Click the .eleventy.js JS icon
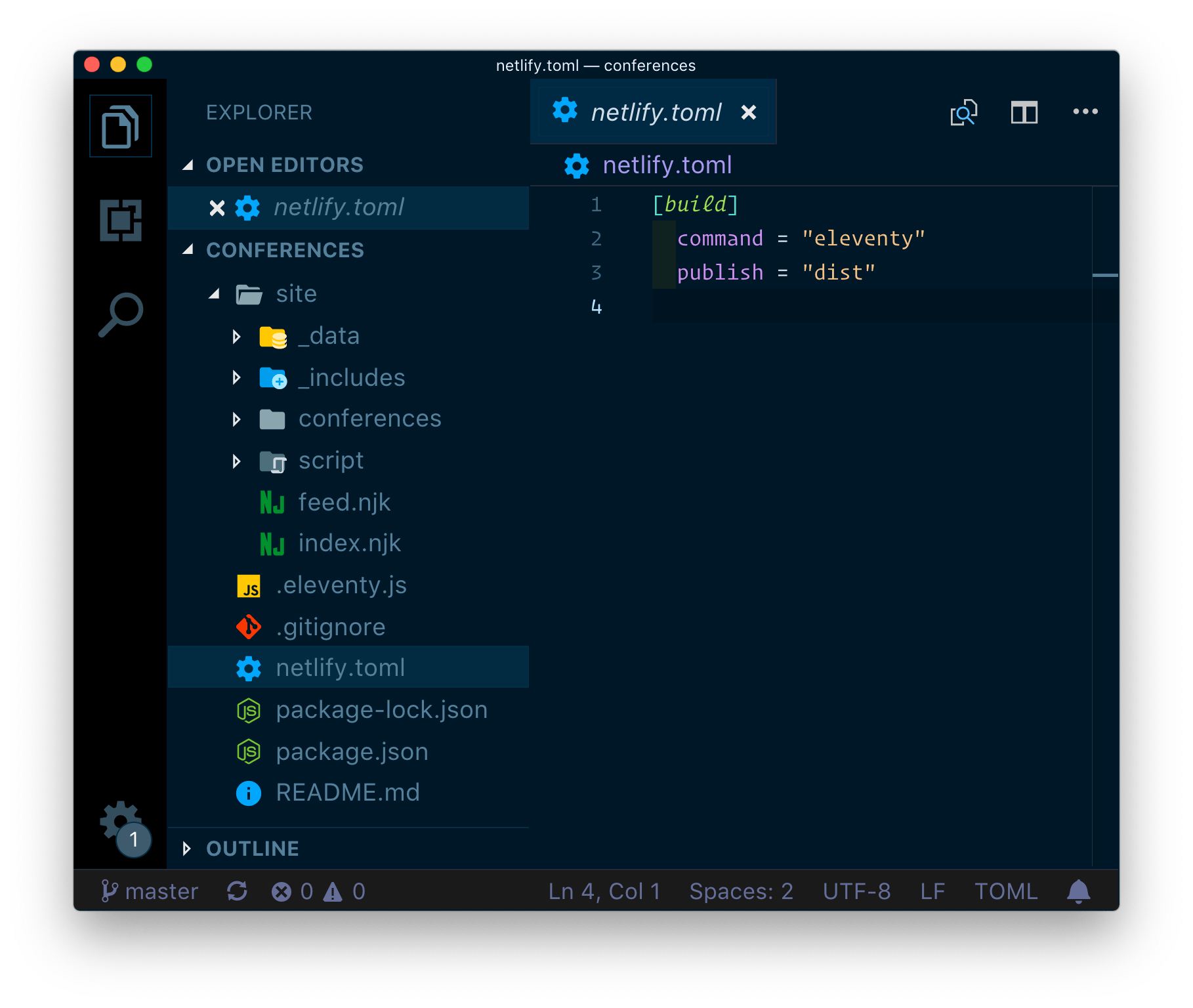Viewport: 1193px width, 1008px height. tap(249, 586)
